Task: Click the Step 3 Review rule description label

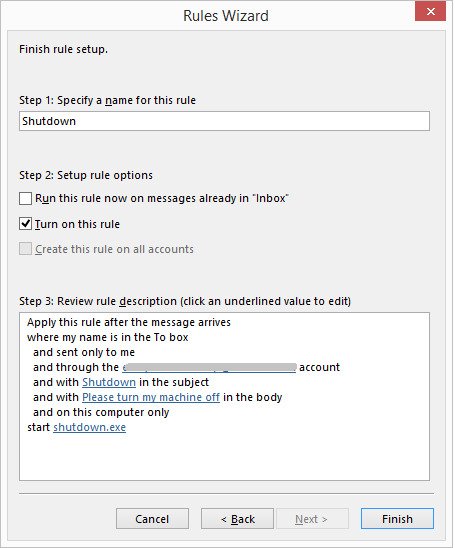Action: [185, 301]
